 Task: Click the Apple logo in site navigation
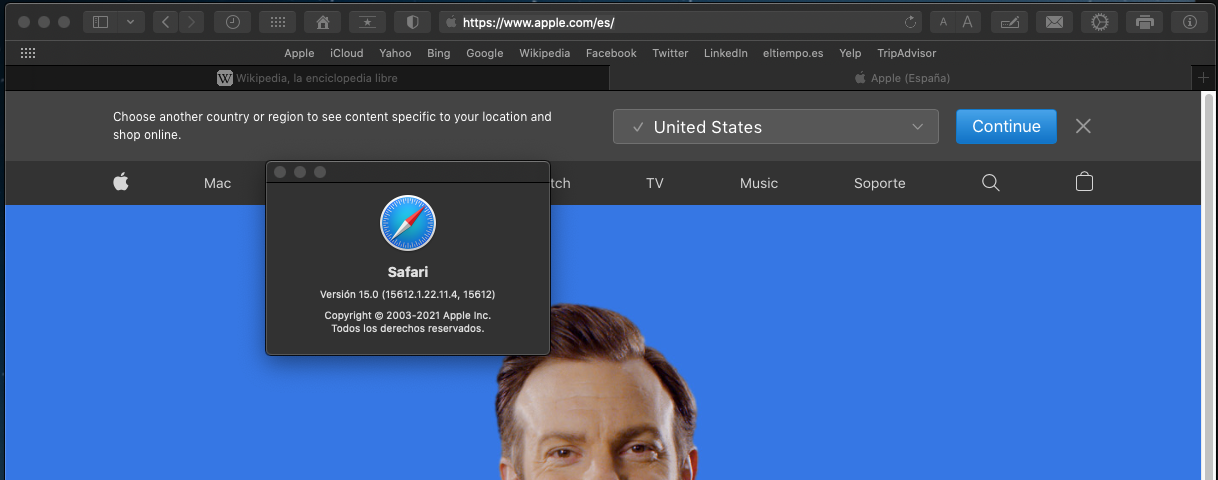pos(121,182)
